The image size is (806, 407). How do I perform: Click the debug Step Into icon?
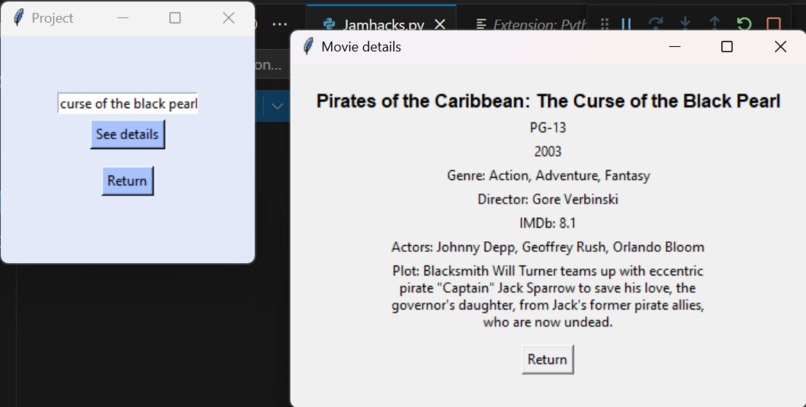click(x=685, y=24)
